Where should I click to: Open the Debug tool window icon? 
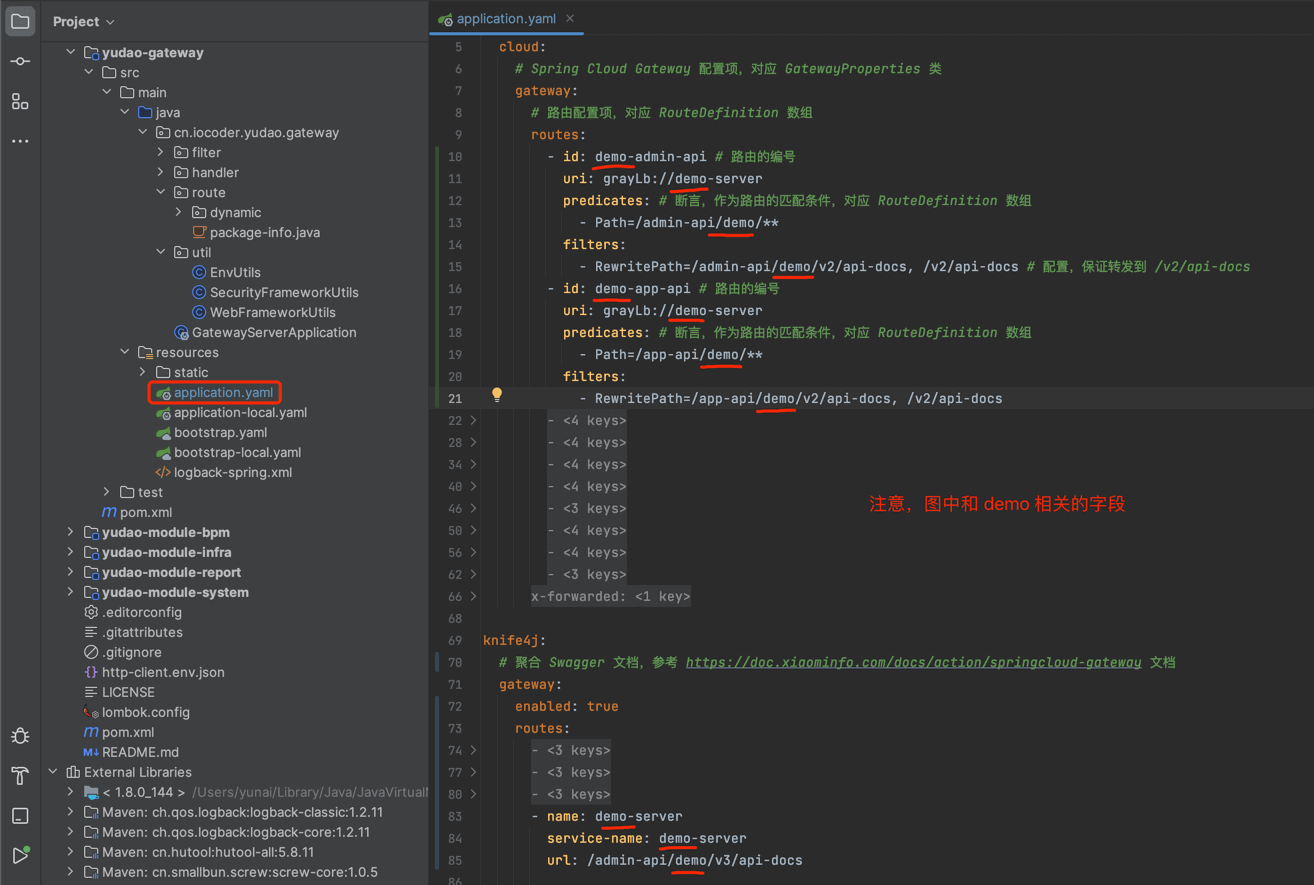coord(20,736)
